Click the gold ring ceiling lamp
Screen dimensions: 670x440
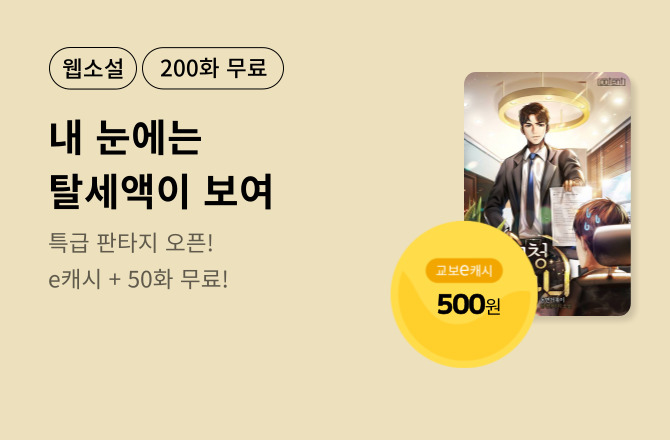pyautogui.click(x=542, y=107)
